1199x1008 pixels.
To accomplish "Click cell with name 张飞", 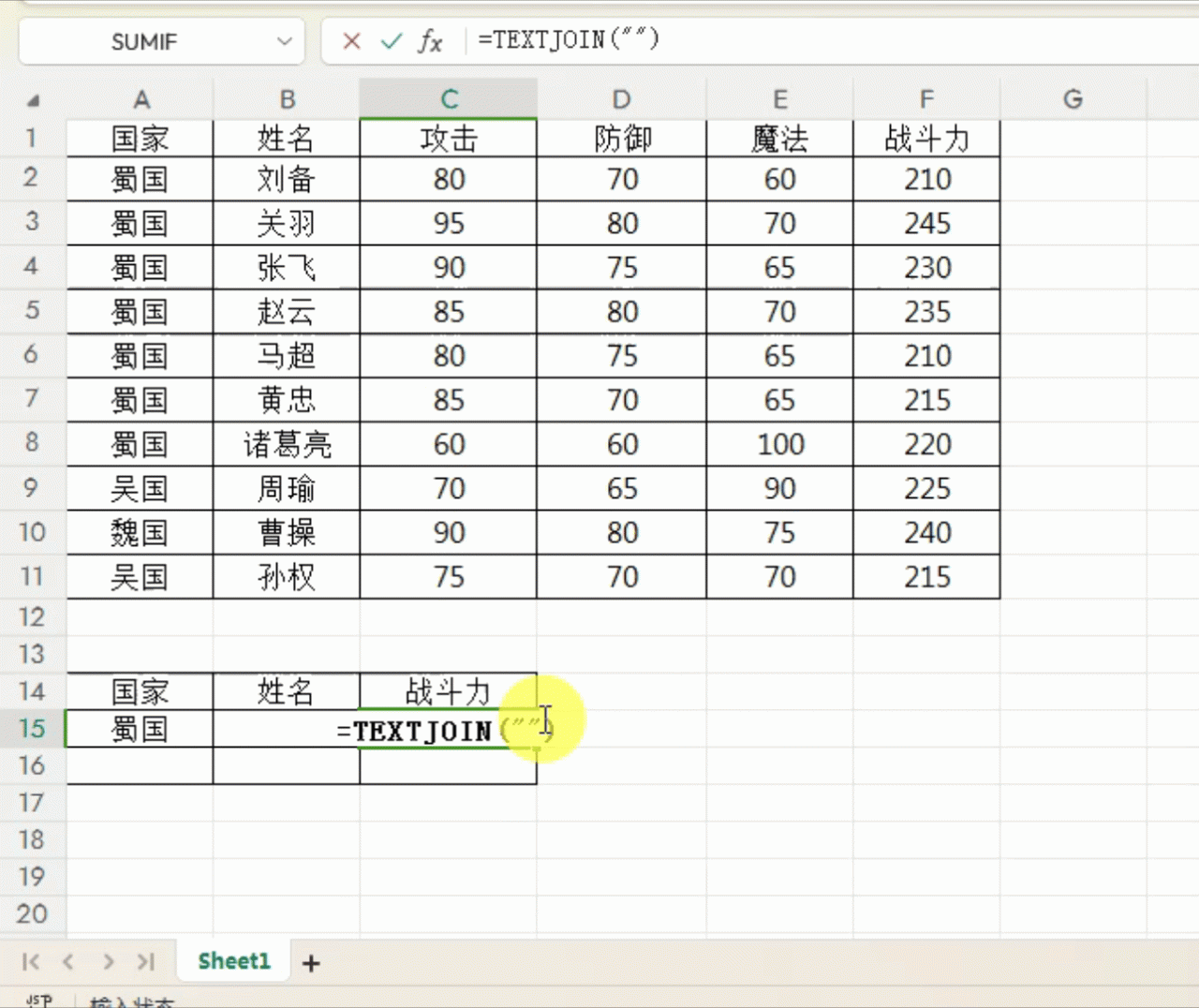I will click(287, 268).
